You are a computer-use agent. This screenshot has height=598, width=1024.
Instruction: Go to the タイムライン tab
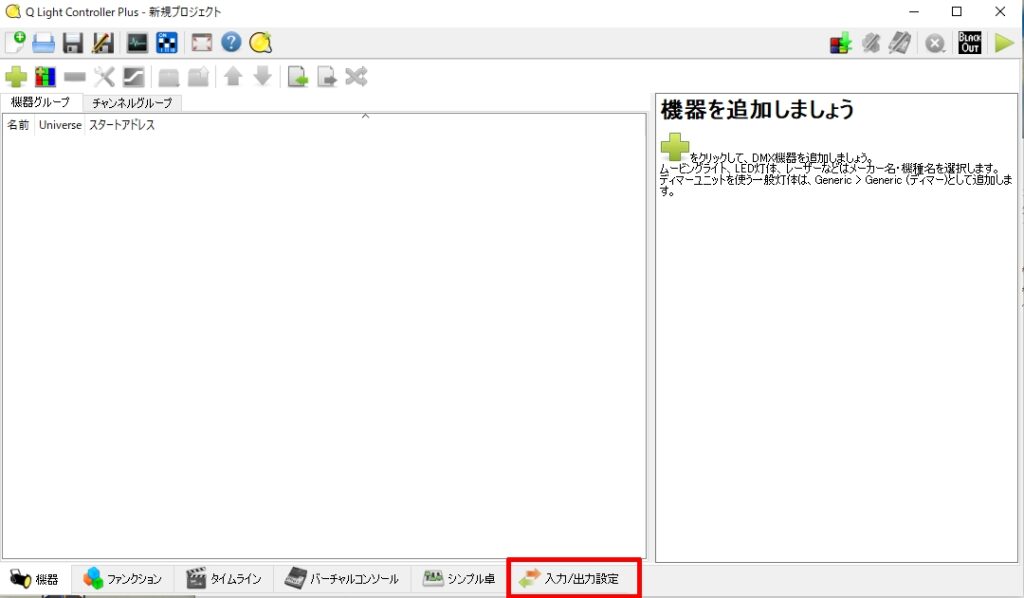(x=224, y=579)
